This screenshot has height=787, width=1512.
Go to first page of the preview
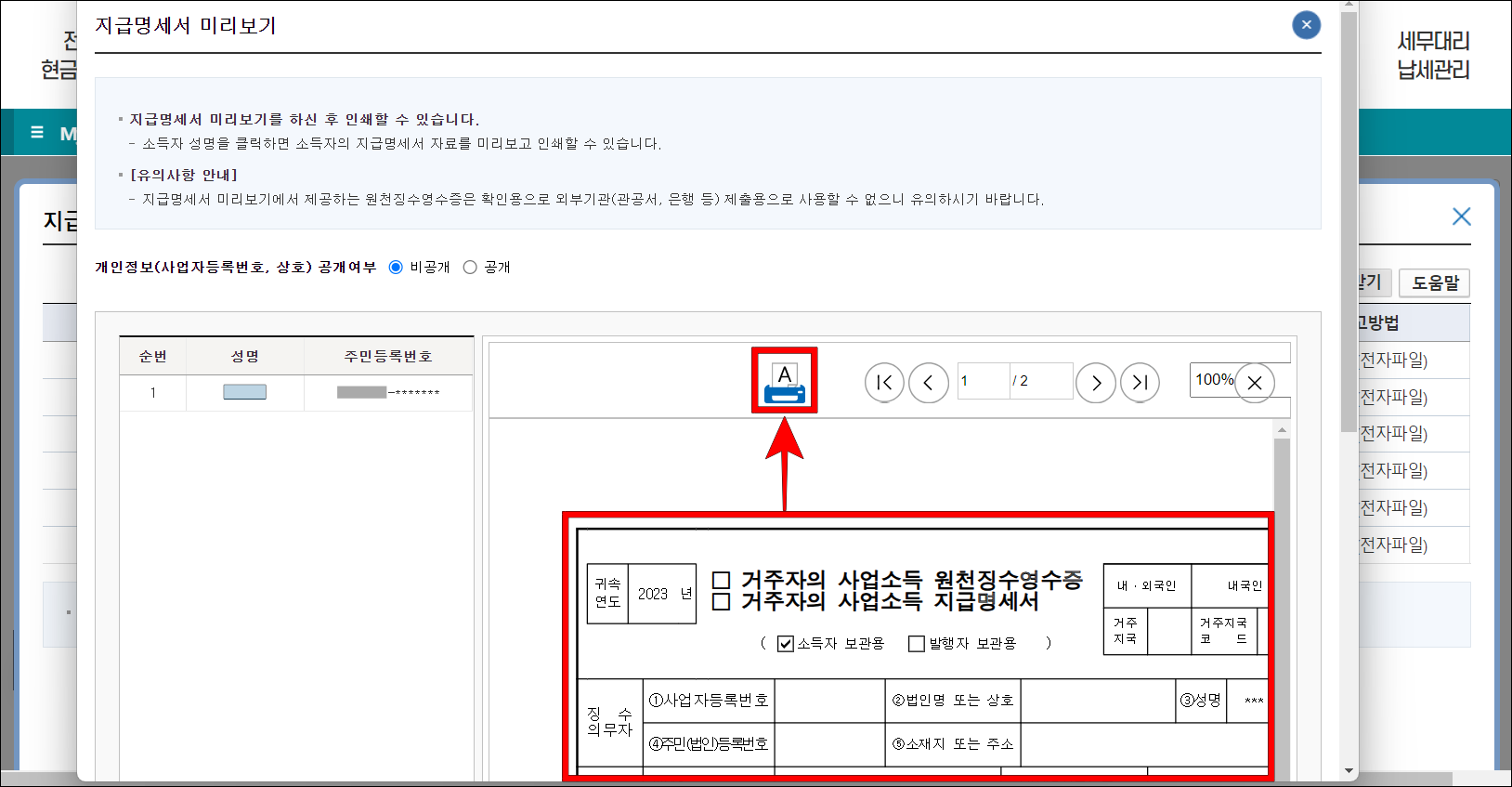pos(884,382)
